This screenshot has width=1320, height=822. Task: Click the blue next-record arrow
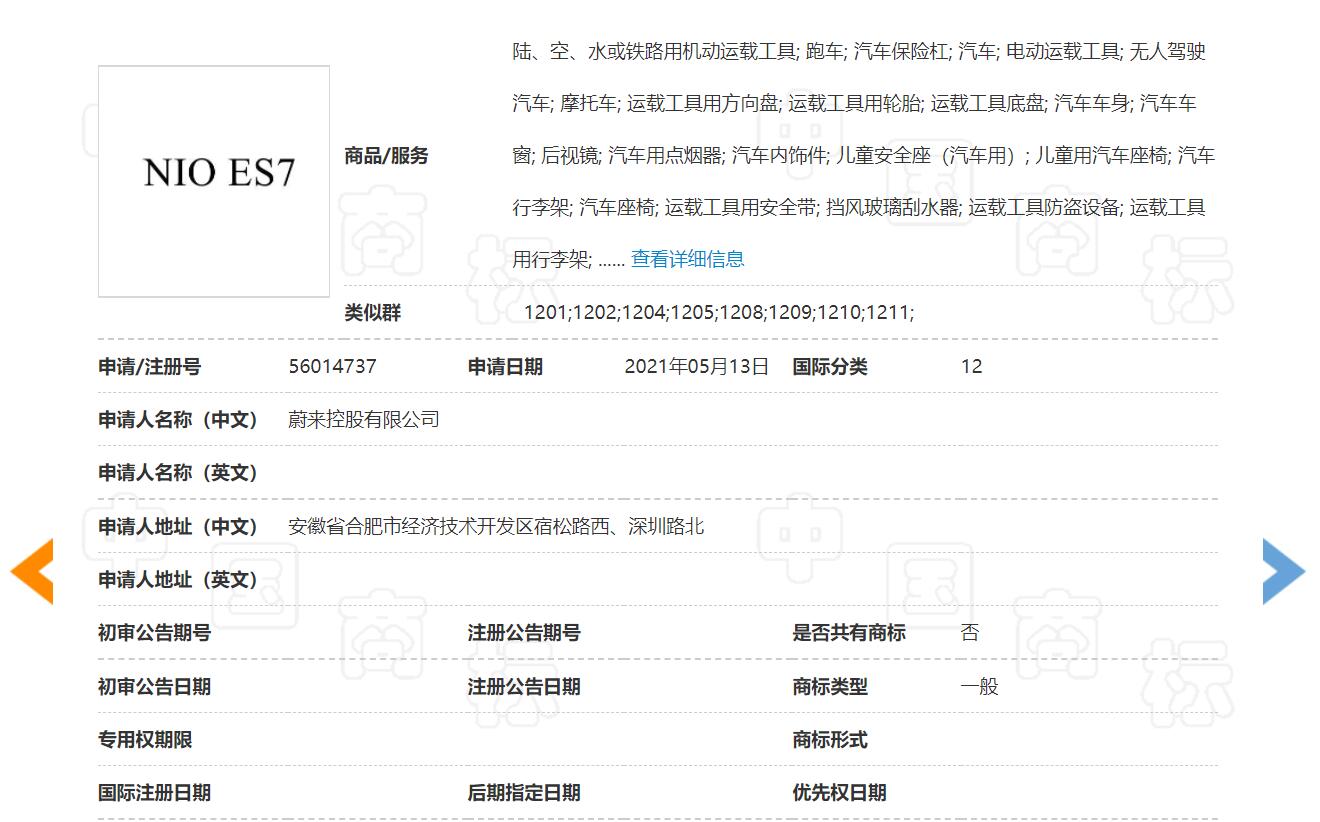[1285, 571]
